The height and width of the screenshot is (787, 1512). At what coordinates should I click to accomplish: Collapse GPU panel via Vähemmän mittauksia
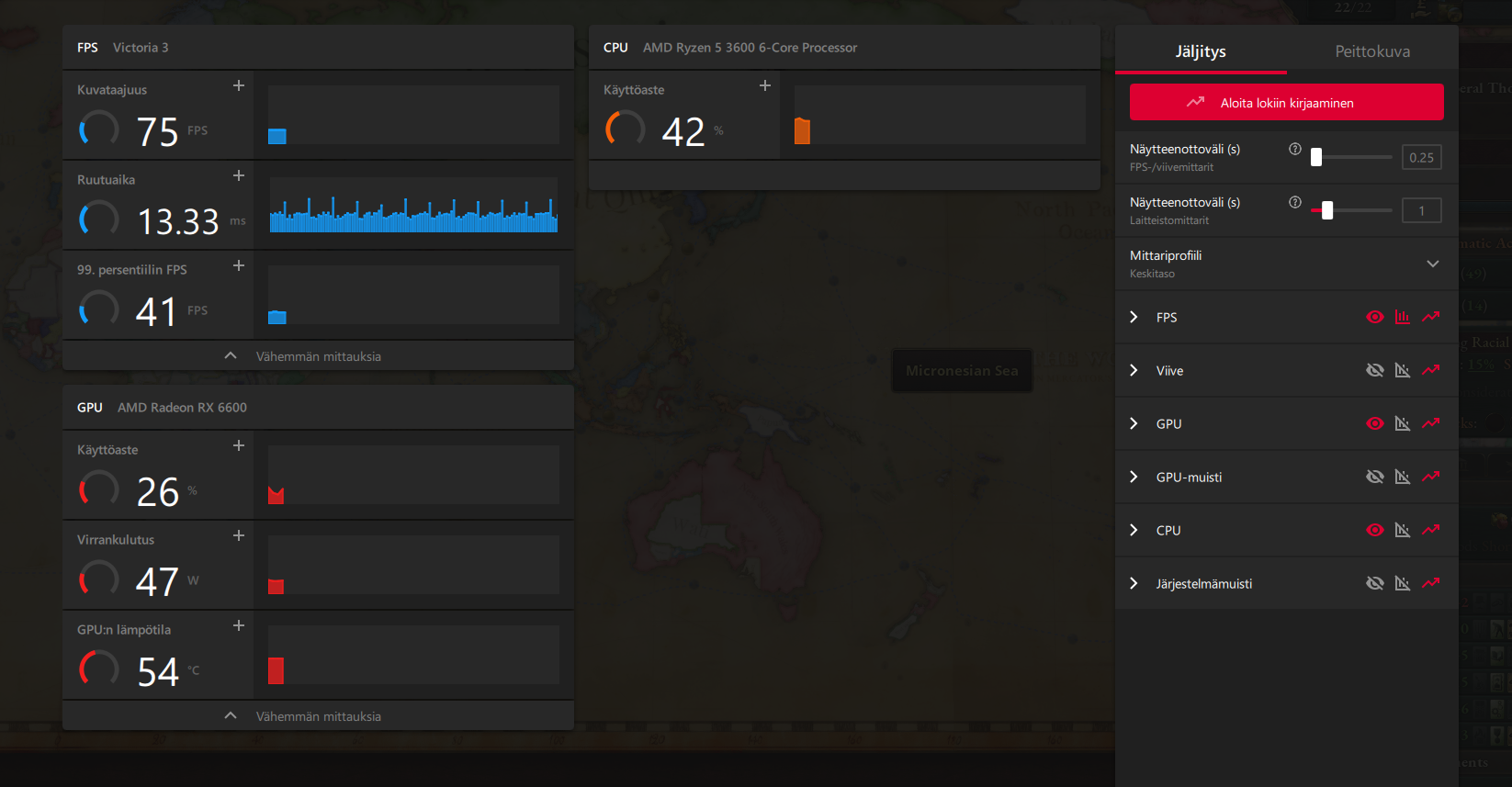point(318,716)
